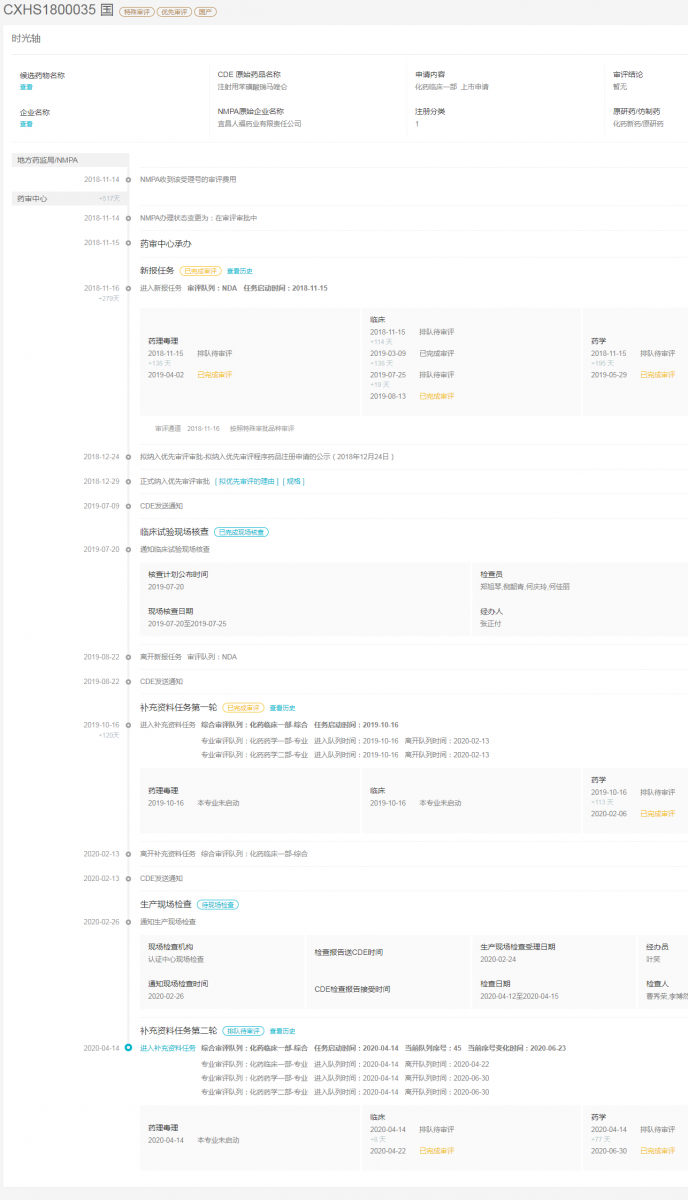688x1200 pixels.
Task: Click company name 宜昌人福药业有限责任公司
Action: click(259, 124)
